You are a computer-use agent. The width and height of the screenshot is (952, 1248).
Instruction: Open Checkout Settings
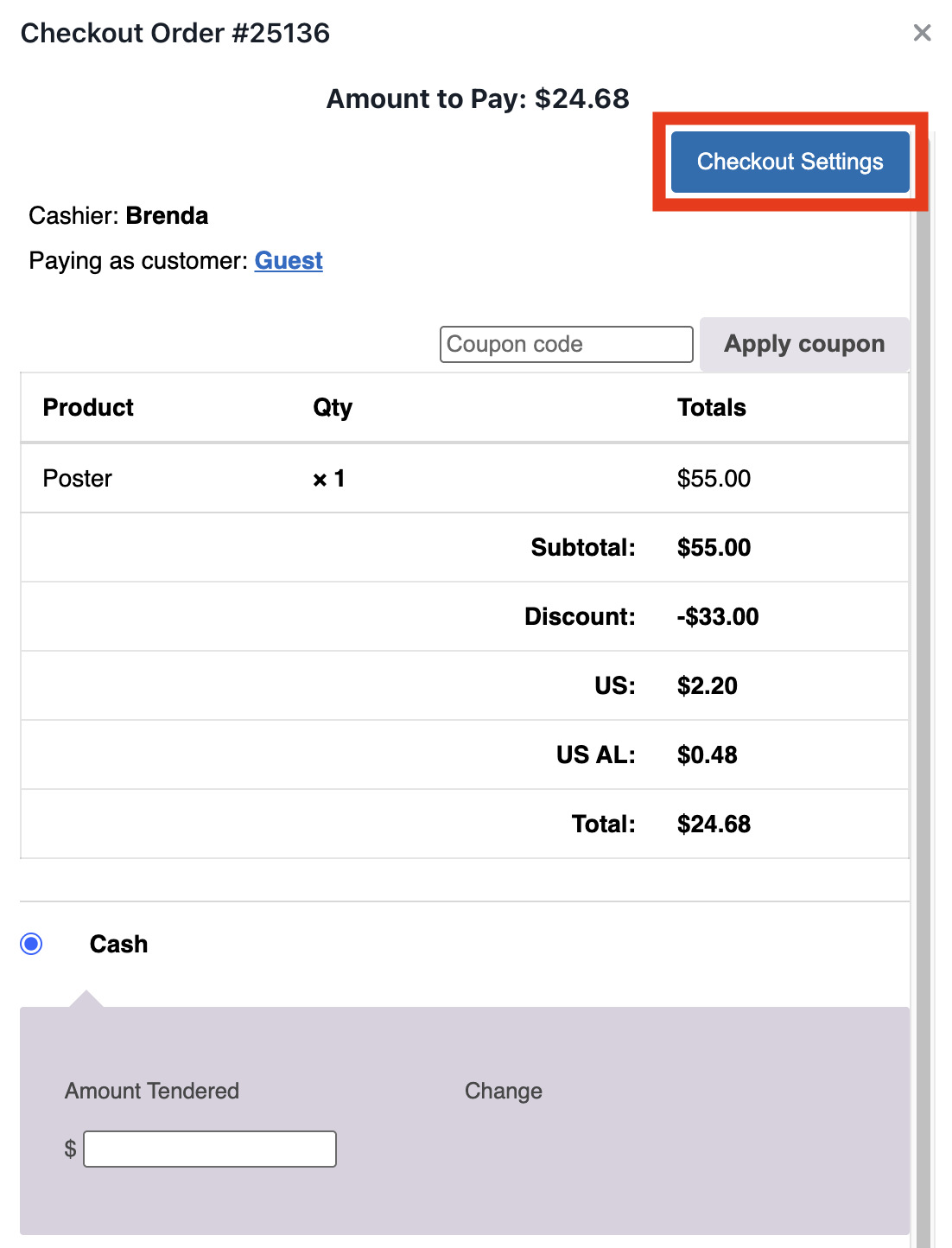coord(790,162)
